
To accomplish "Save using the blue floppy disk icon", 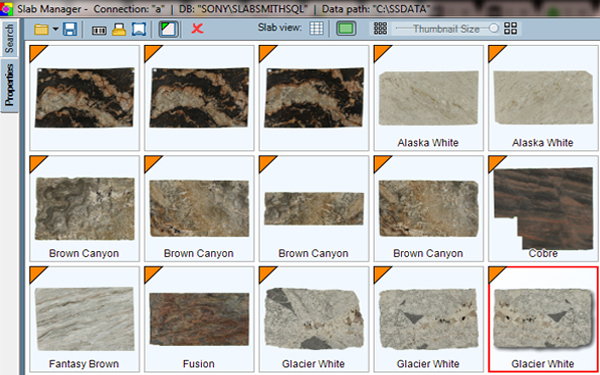I will [70, 29].
